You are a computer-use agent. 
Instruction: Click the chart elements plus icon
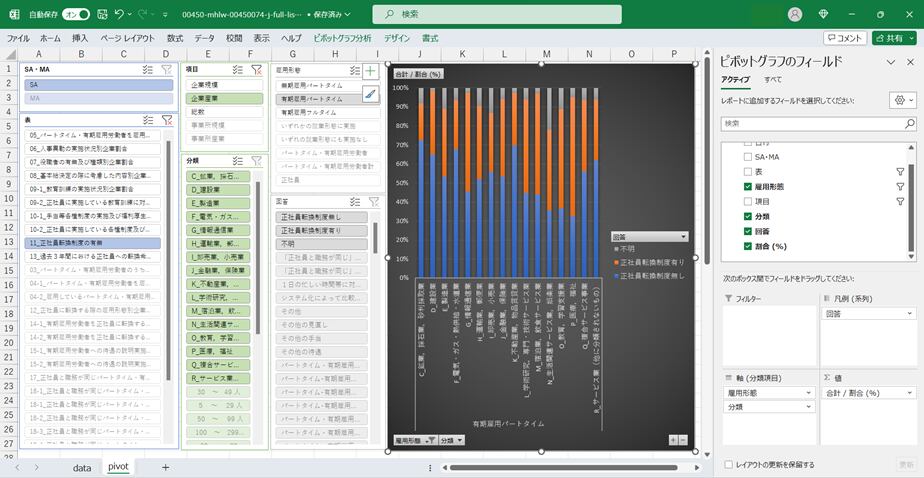(x=370, y=72)
